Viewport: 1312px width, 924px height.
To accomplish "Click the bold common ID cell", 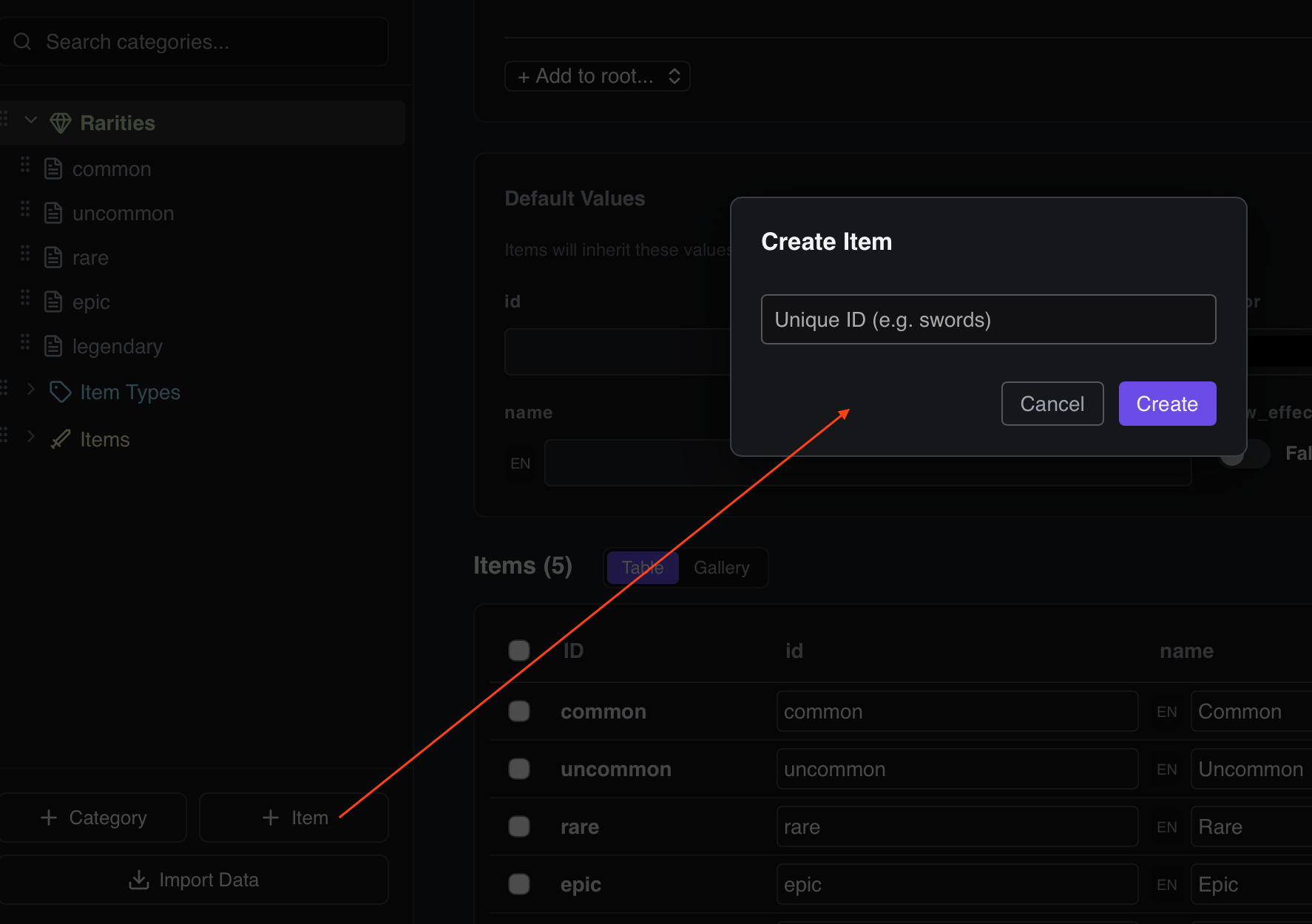I will pos(603,712).
